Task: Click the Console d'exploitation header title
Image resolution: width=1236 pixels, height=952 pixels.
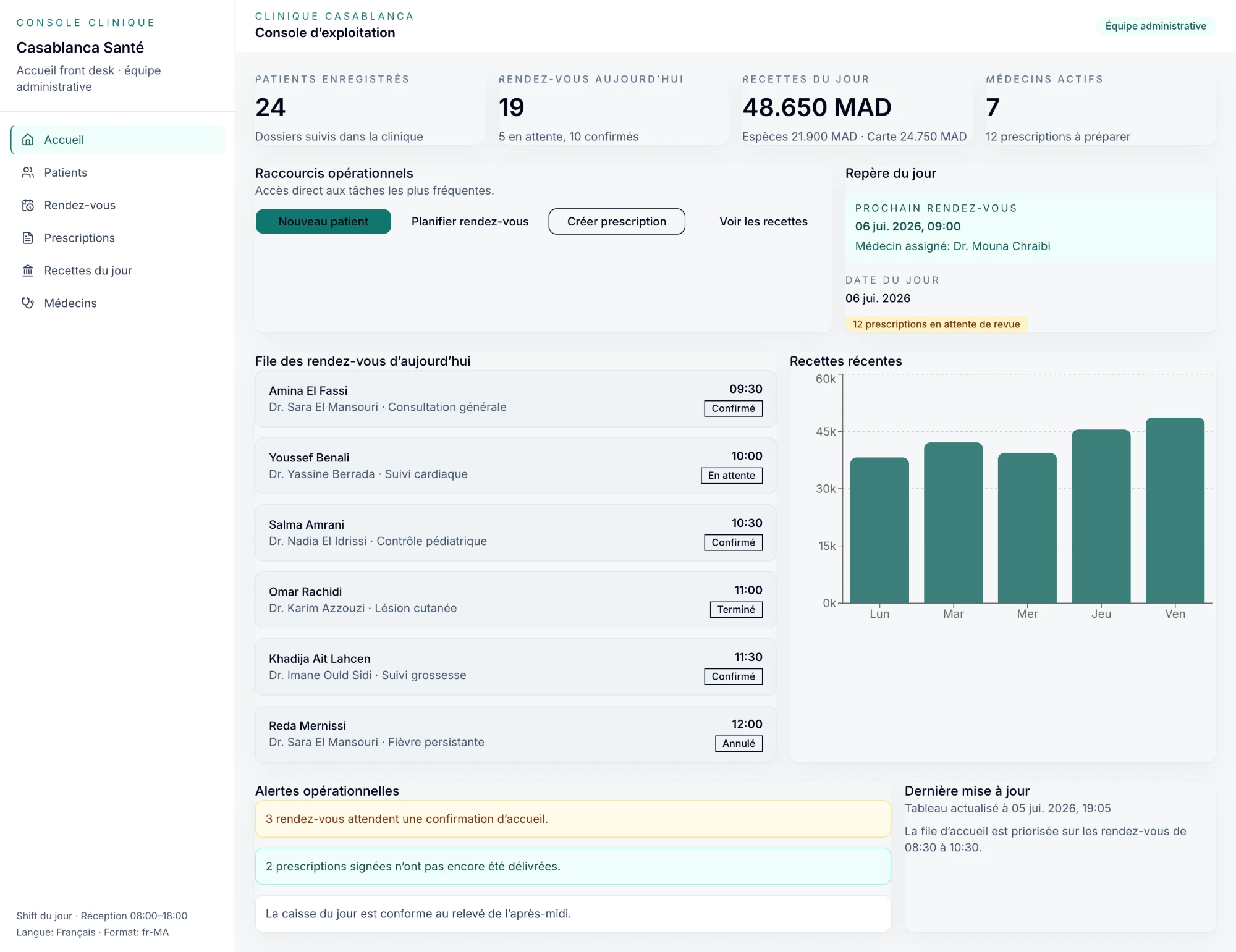Action: 325,33
